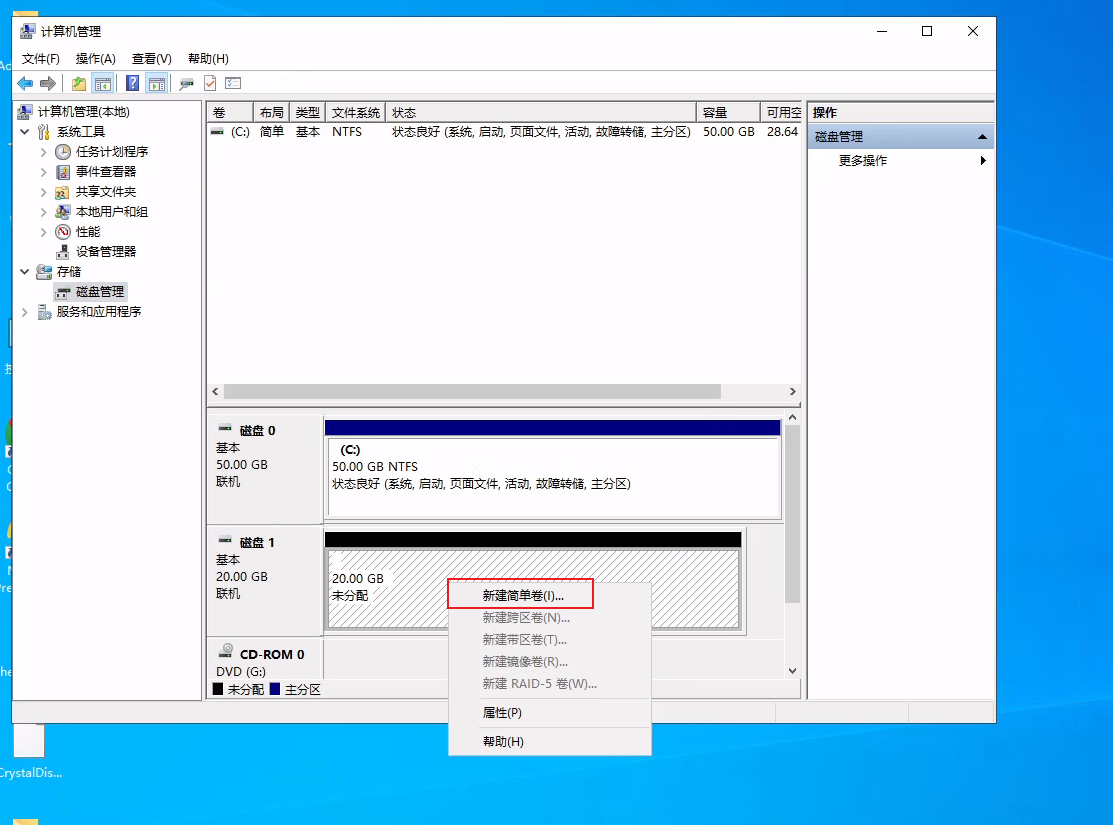This screenshot has height=825, width=1113.
Task: Click the Back arrow toolbar icon
Action: (x=25, y=84)
